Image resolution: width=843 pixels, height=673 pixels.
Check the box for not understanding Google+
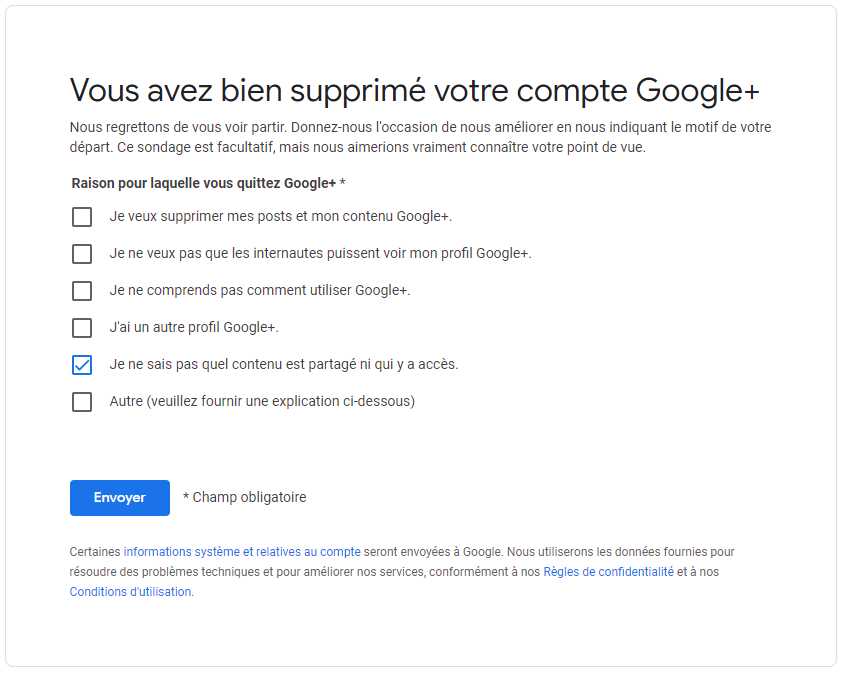tap(82, 291)
